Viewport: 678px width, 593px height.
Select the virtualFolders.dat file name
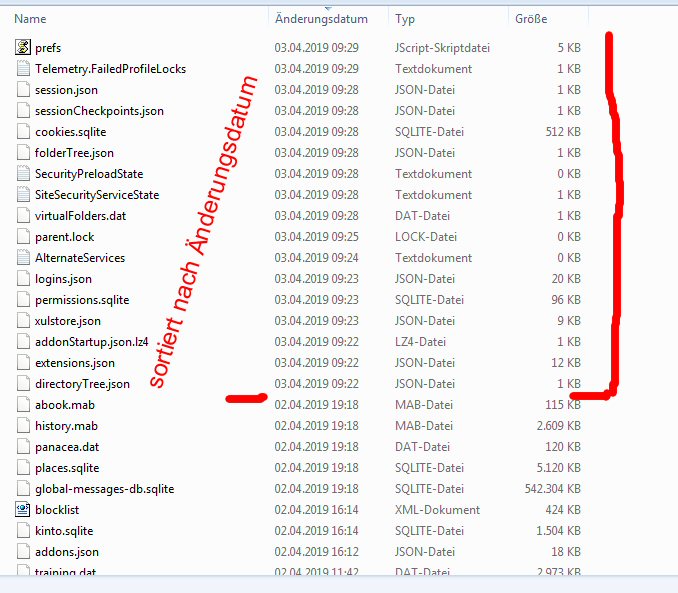[x=80, y=216]
